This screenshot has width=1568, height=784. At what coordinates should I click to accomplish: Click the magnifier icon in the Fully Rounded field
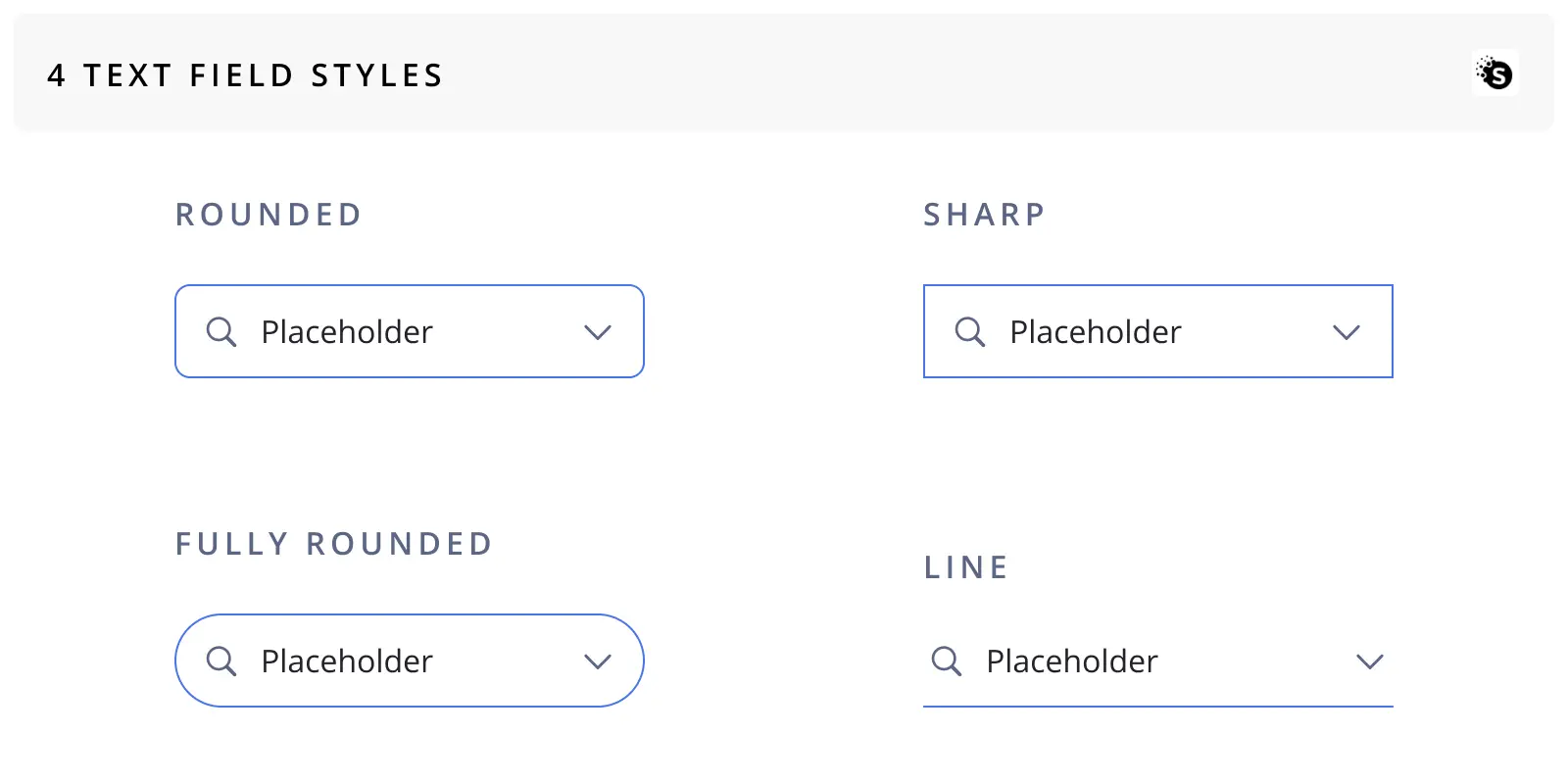point(221,661)
